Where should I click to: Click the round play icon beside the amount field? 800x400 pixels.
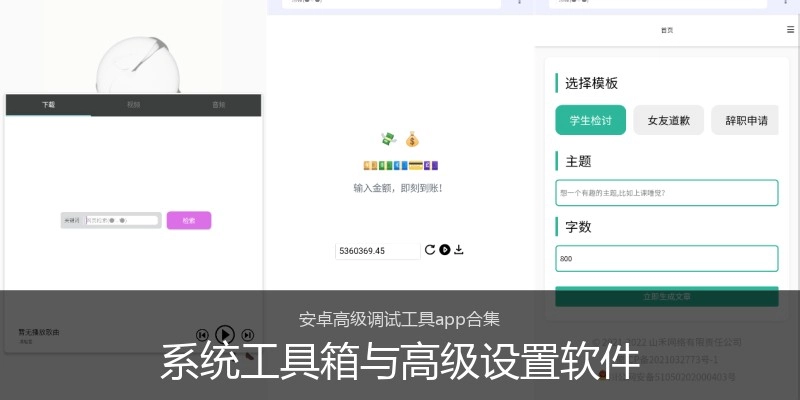pyautogui.click(x=445, y=249)
